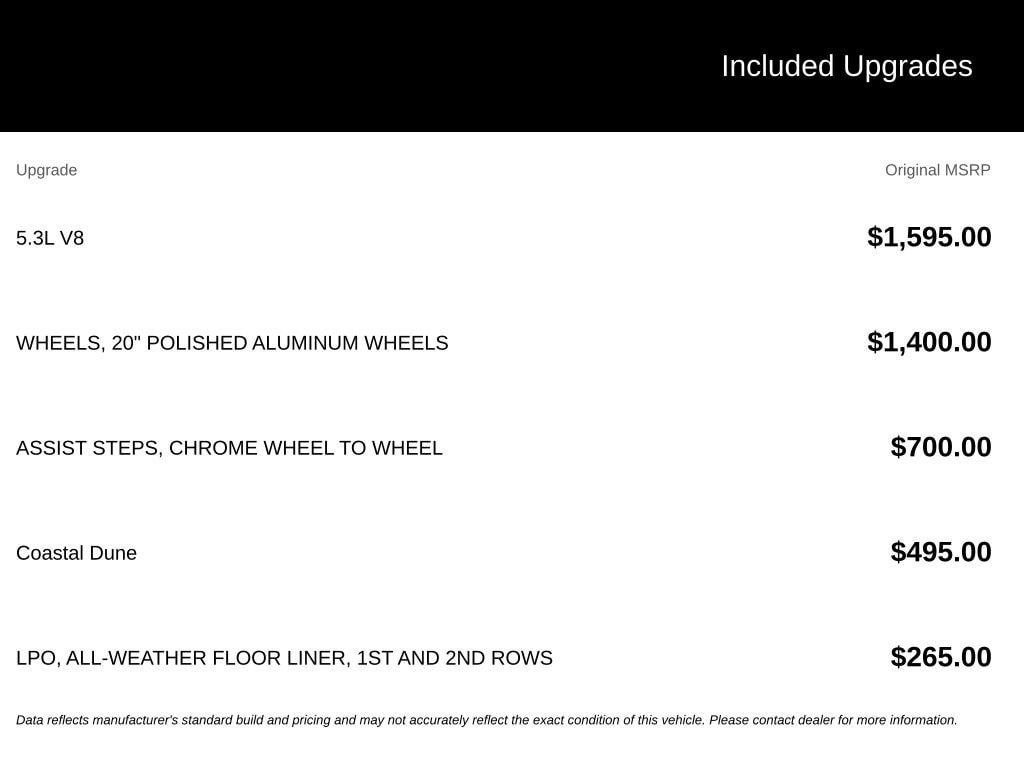Click the $265.00 price value
This screenshot has width=1024, height=768.
point(940,658)
